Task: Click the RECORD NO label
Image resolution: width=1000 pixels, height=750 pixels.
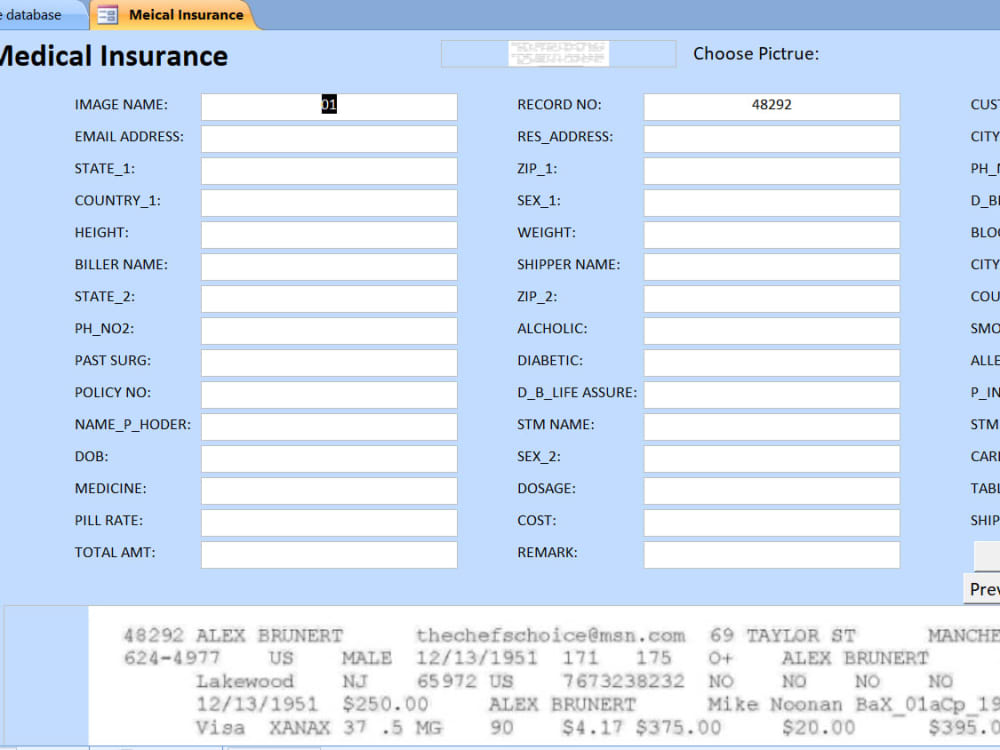Action: click(559, 105)
